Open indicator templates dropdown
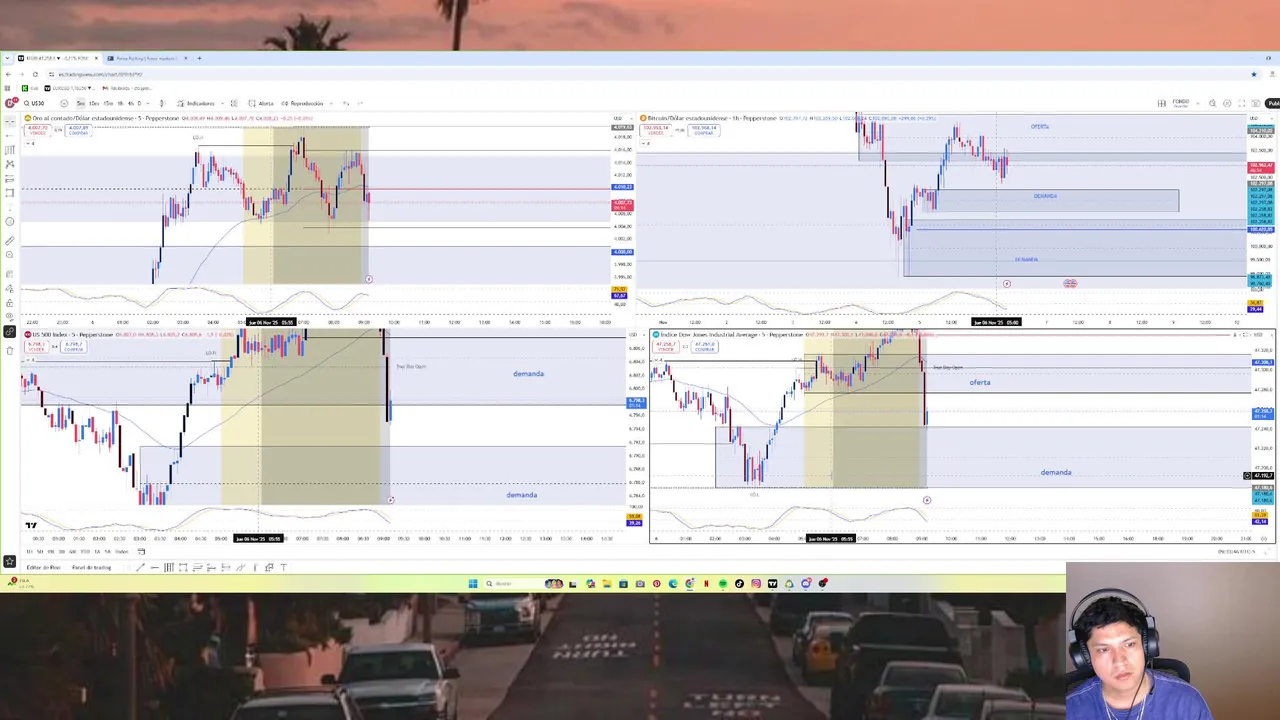 click(x=234, y=103)
